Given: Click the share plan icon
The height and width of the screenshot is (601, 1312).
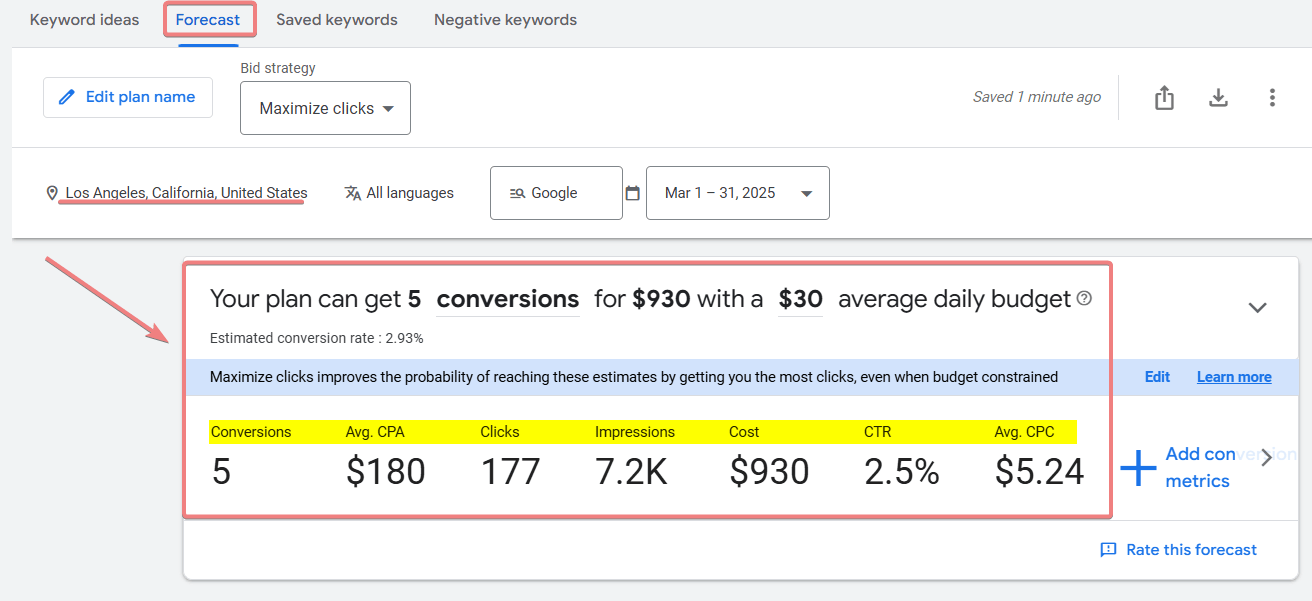Looking at the screenshot, I should tap(1164, 98).
